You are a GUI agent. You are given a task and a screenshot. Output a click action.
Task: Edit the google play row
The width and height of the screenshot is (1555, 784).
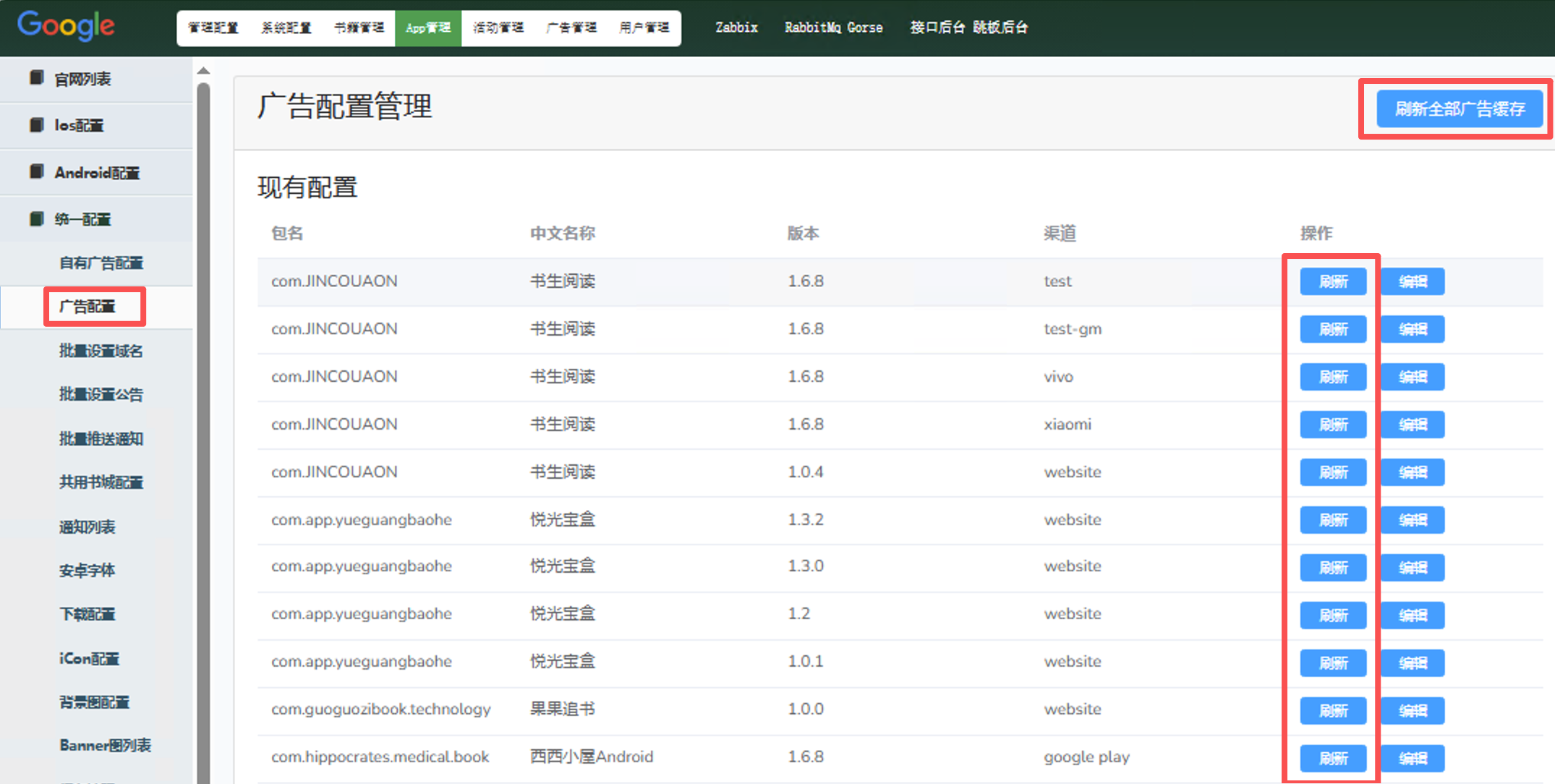click(1412, 758)
